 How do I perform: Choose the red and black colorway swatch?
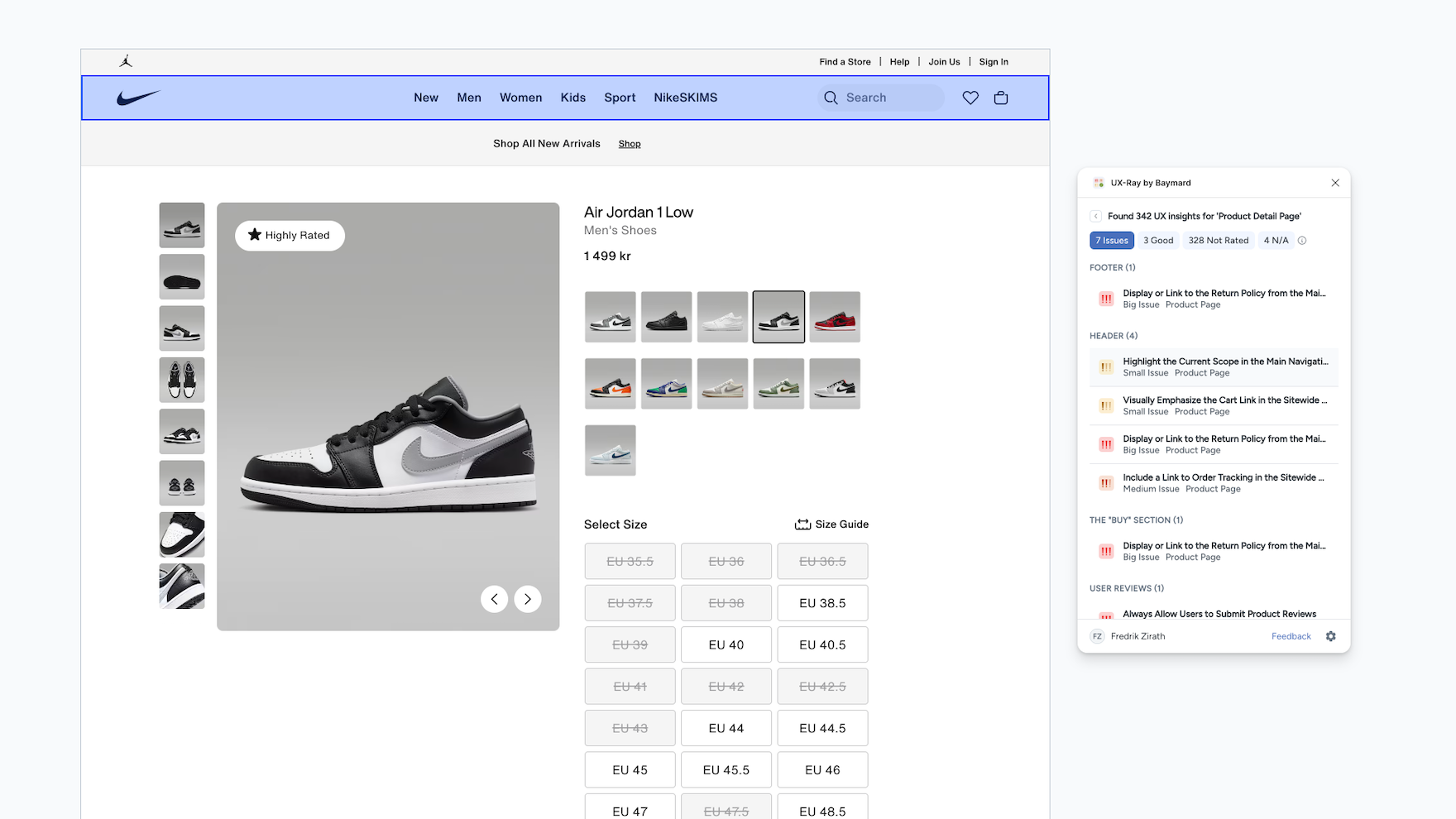[835, 317]
